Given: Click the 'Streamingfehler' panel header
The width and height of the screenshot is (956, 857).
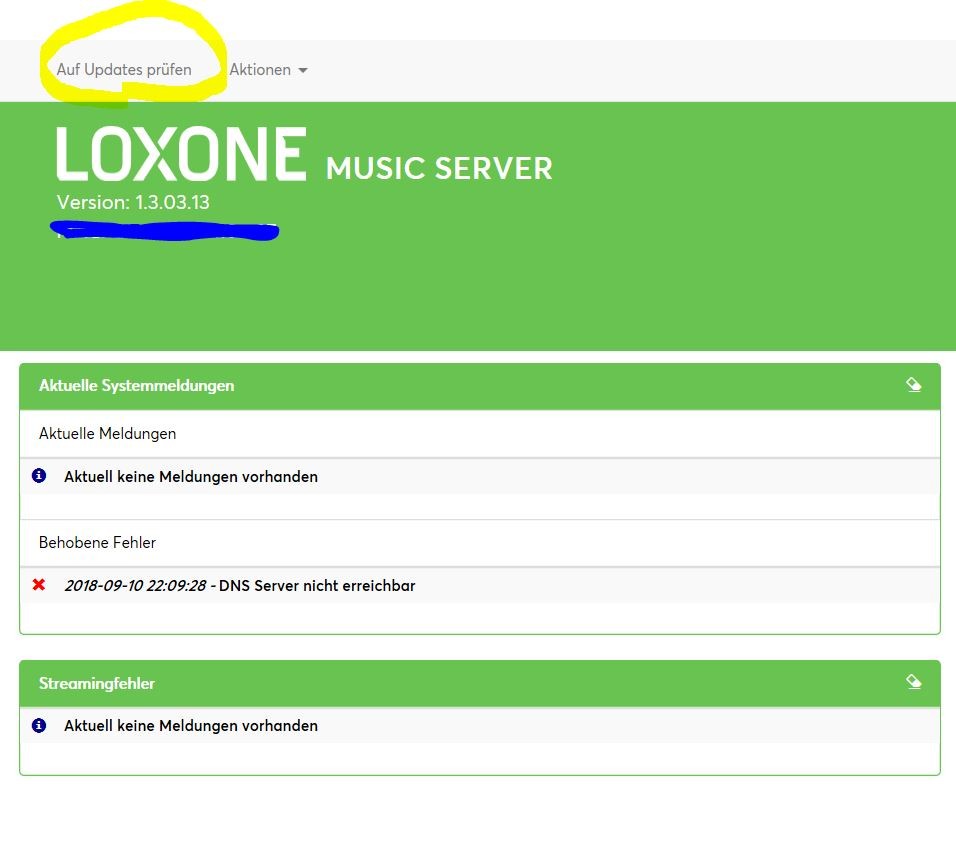Looking at the screenshot, I should tap(480, 683).
